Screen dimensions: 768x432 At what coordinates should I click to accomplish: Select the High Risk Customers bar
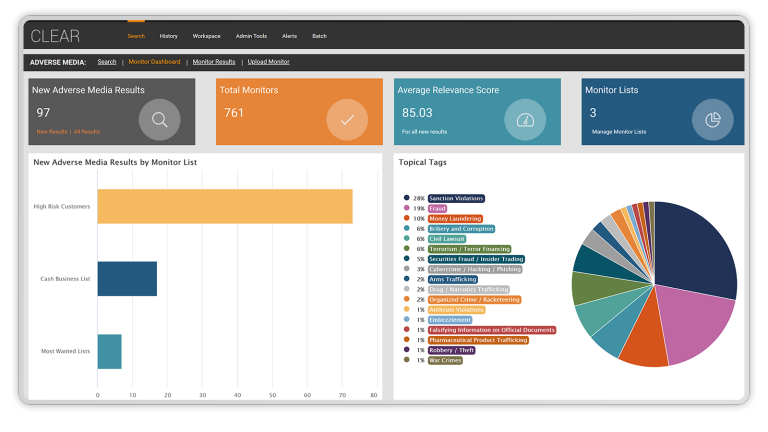pos(224,206)
